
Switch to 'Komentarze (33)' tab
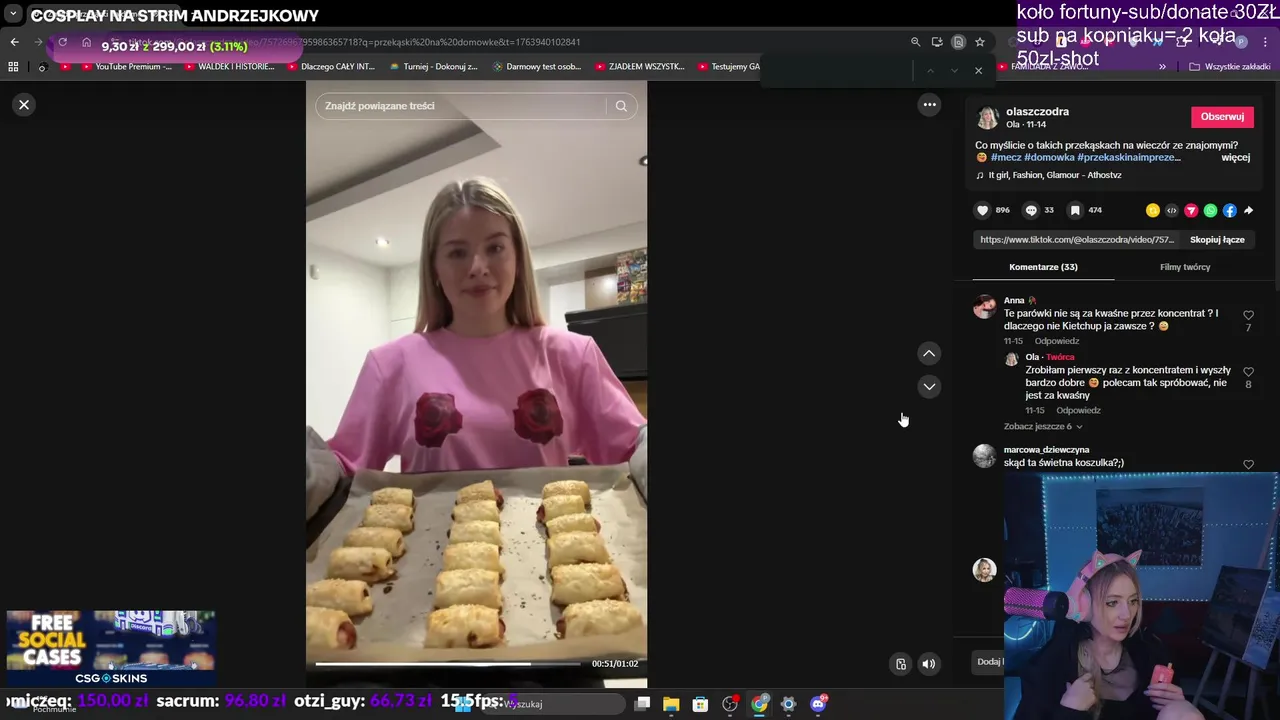point(1043,267)
